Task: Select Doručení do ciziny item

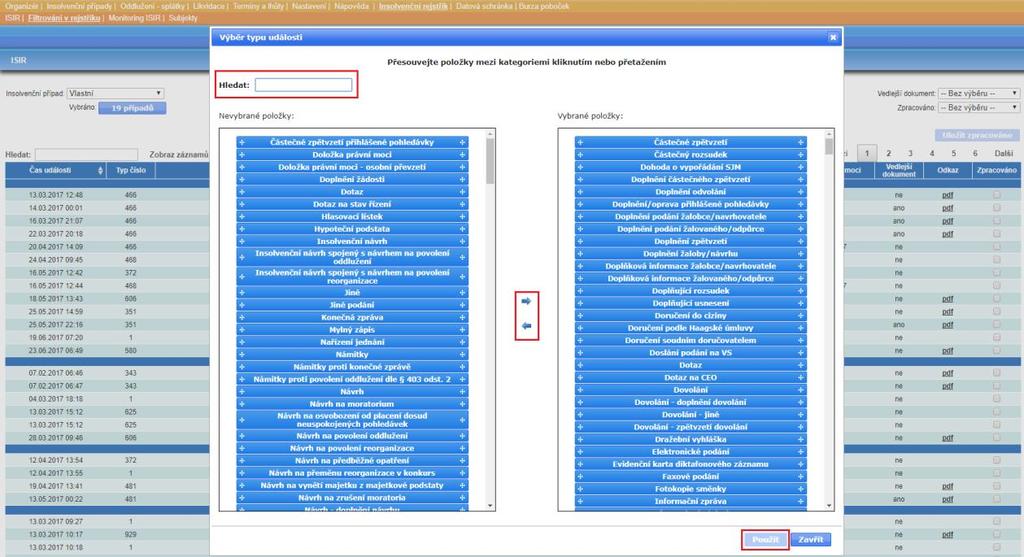Action: 690,316
